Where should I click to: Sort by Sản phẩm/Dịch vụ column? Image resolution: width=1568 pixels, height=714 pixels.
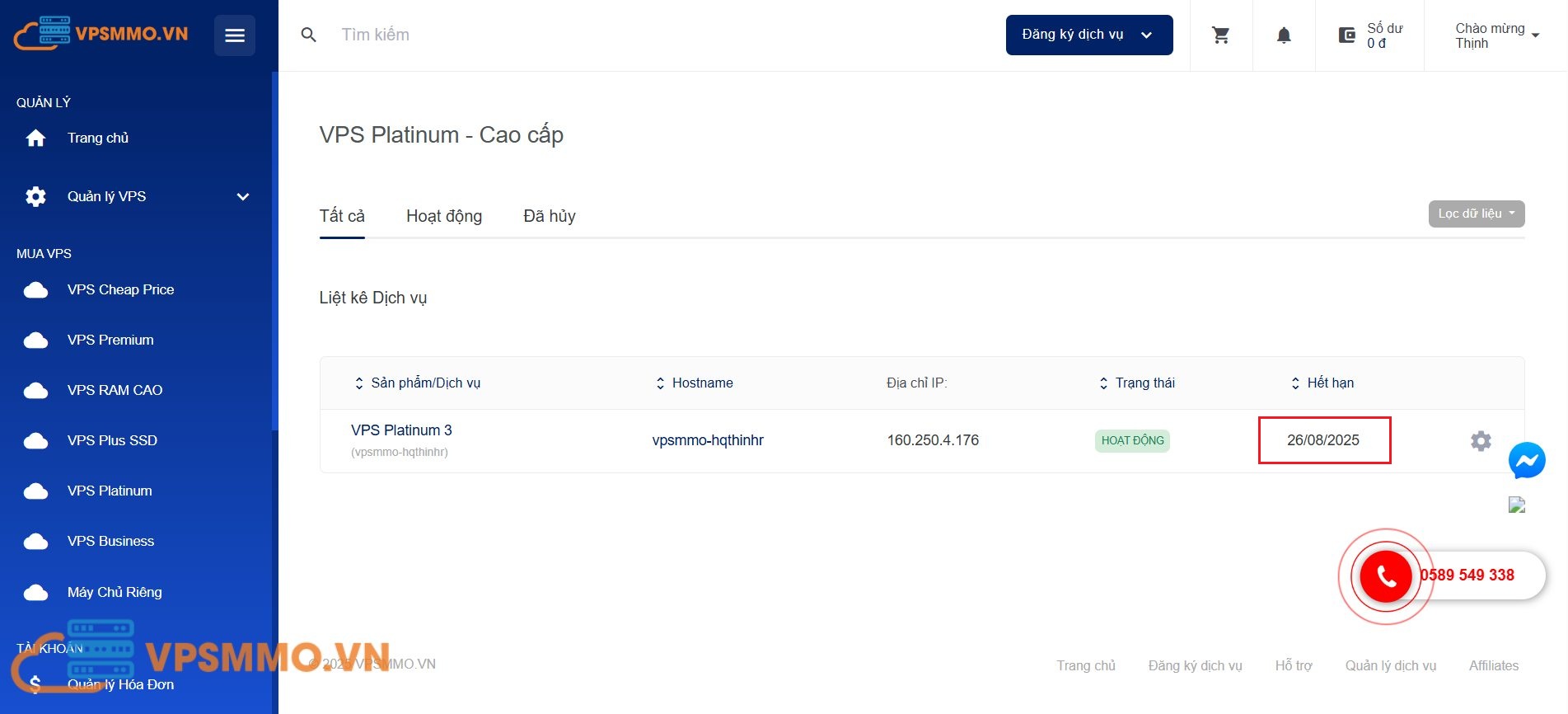(418, 383)
